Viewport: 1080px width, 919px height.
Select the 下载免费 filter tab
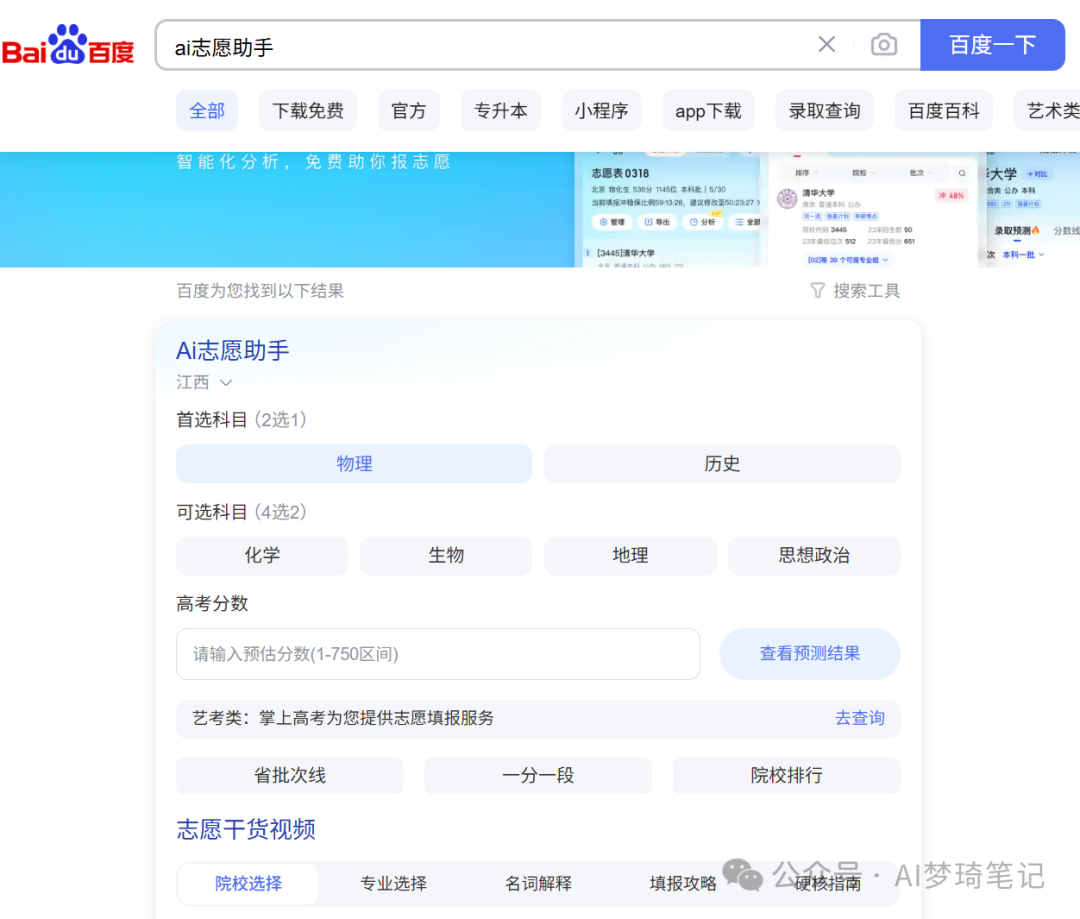coord(308,111)
